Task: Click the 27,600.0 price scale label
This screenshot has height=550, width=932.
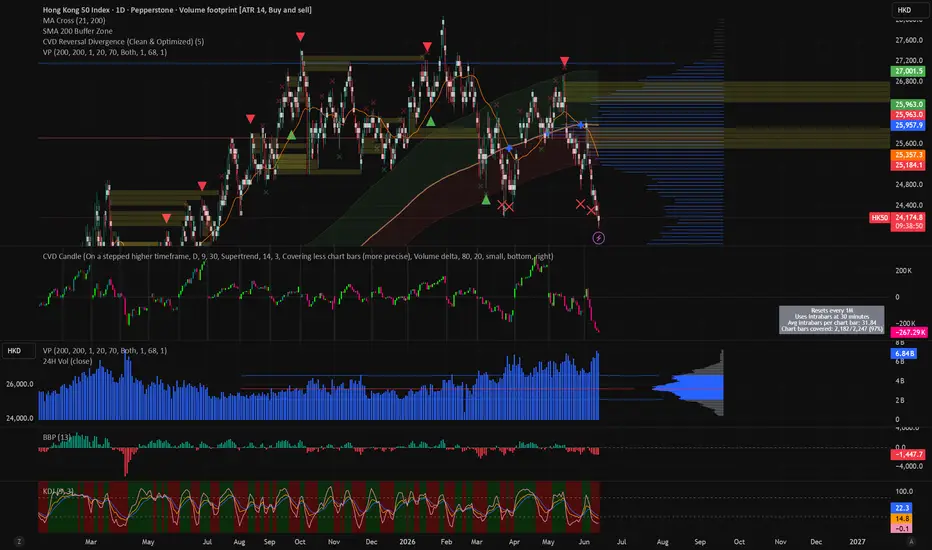Action: [x=909, y=40]
